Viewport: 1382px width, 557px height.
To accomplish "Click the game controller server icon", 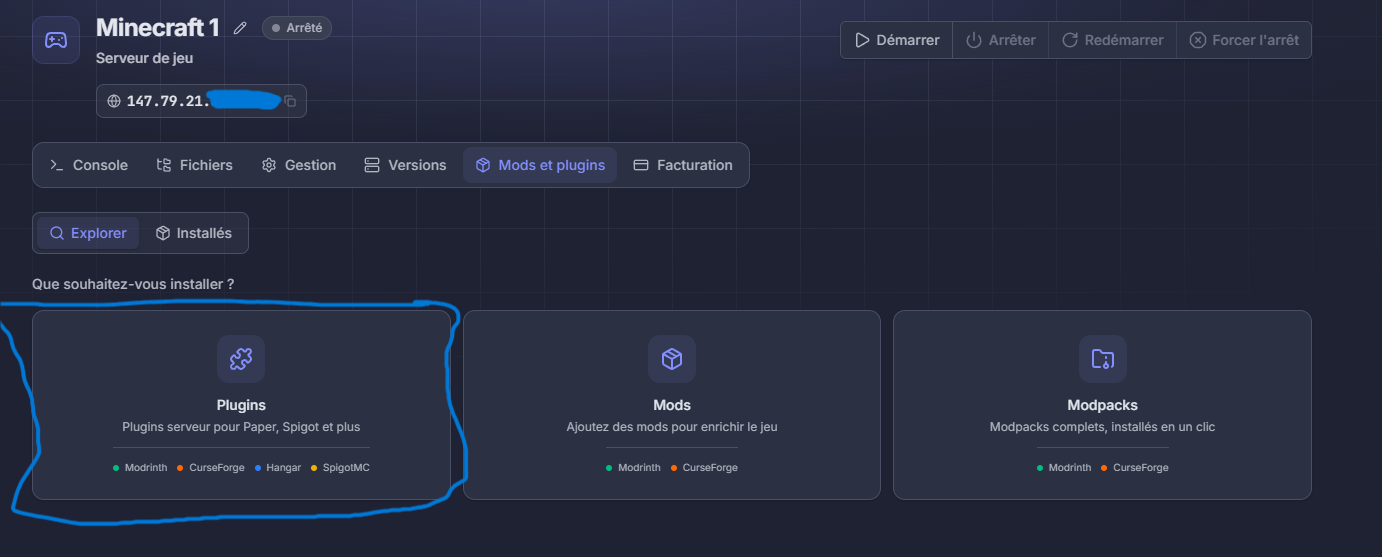I will pos(56,40).
